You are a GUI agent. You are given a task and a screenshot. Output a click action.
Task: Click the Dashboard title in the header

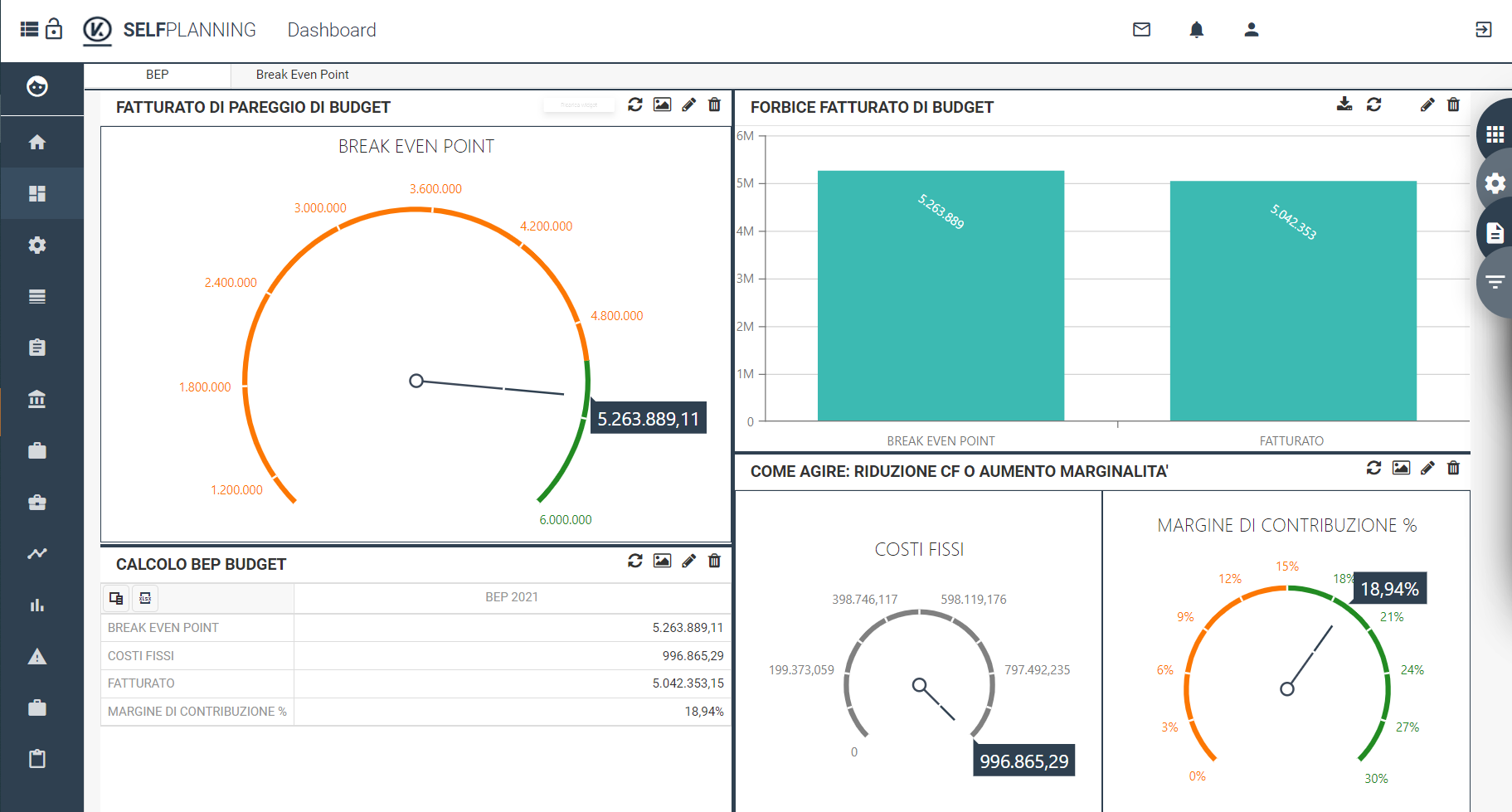pos(332,30)
